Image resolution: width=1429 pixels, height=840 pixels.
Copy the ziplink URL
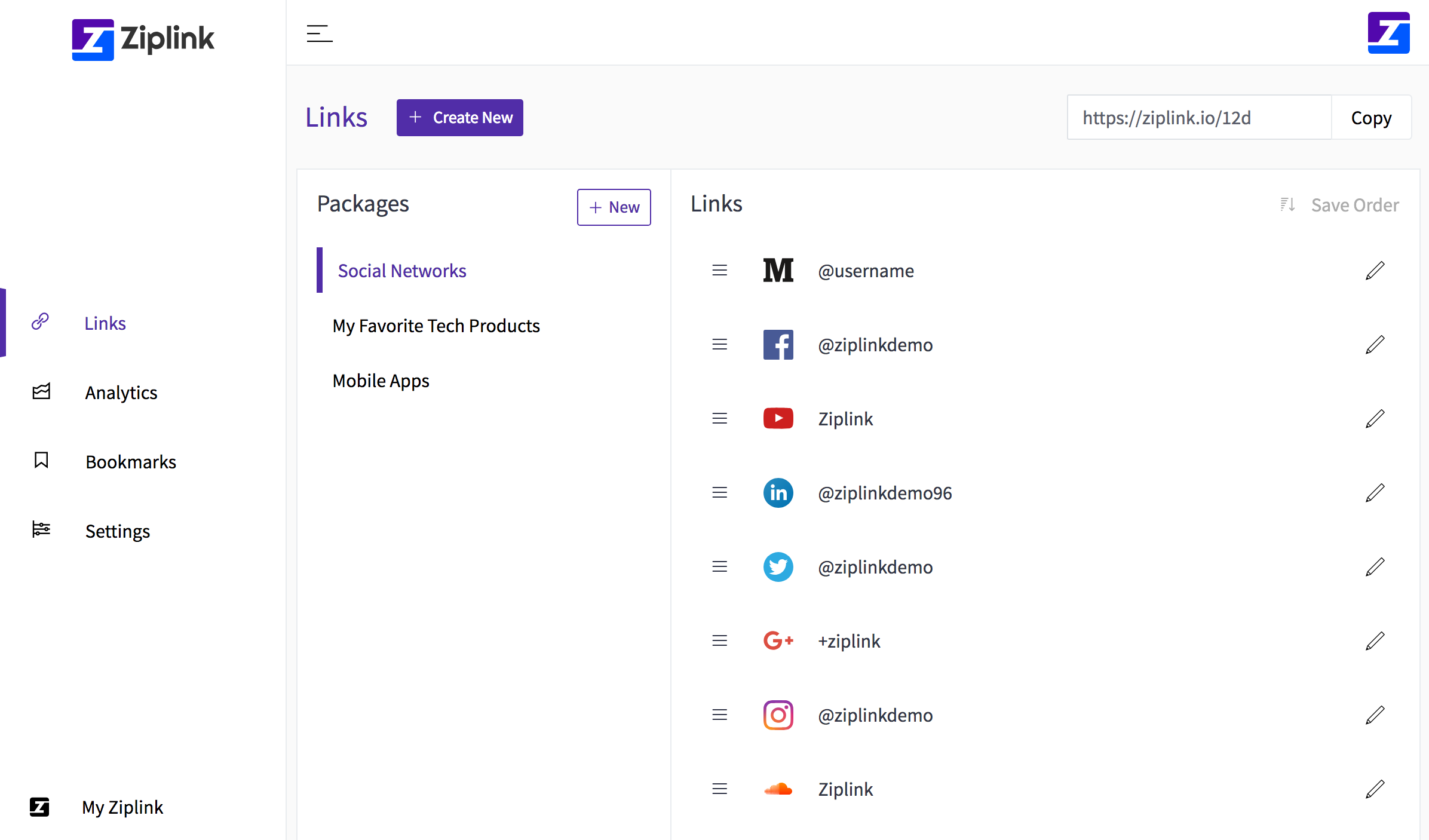tap(1372, 118)
